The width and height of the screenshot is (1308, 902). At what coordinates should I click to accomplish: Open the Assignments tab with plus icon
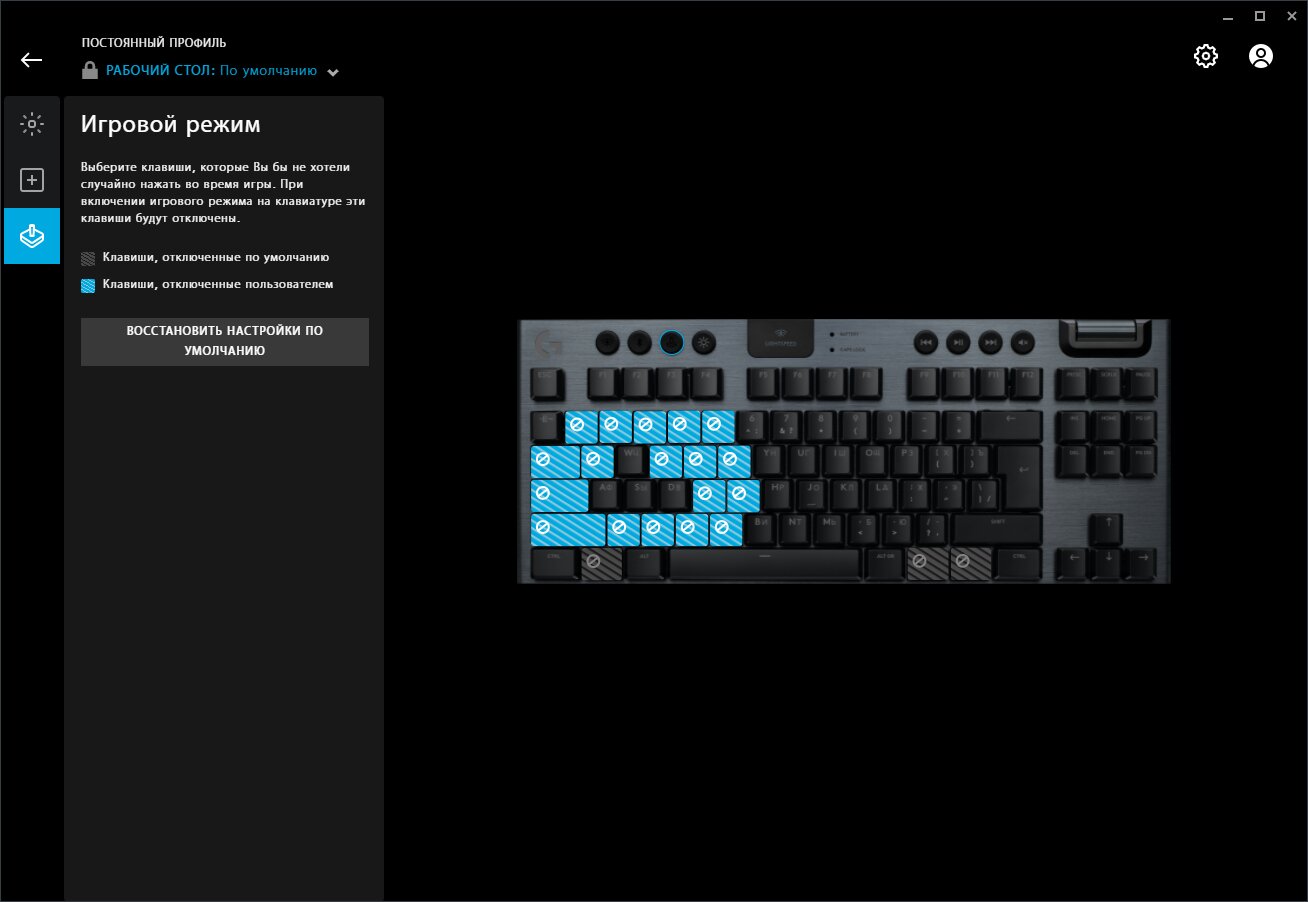[x=32, y=180]
